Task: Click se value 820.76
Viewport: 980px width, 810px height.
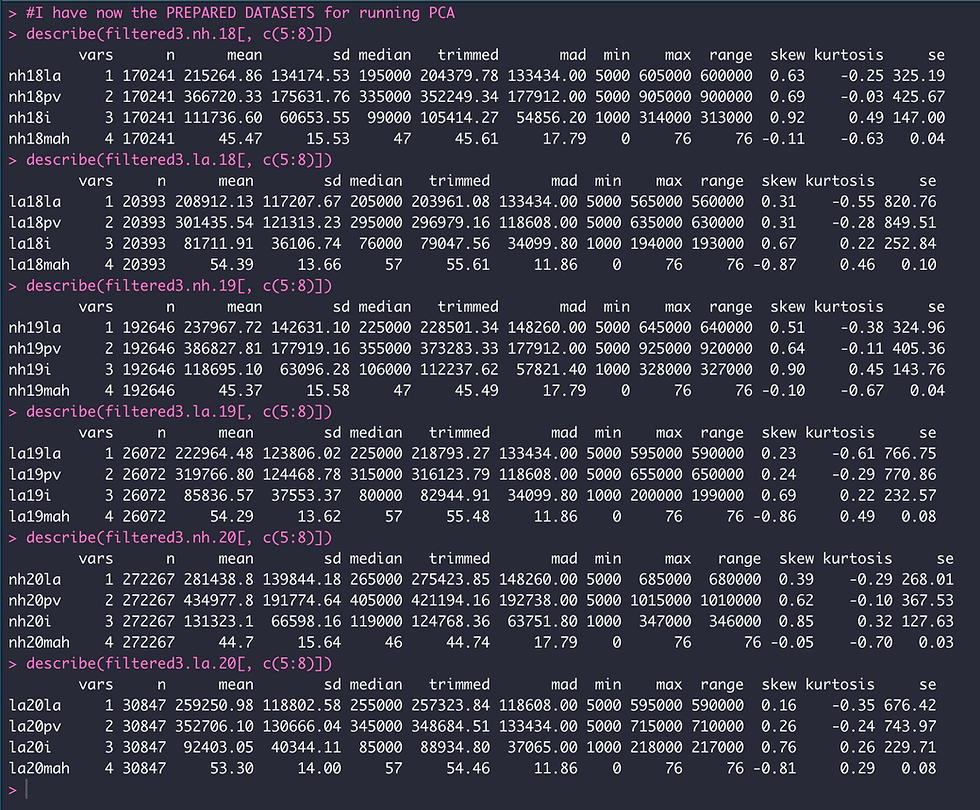Action: tap(911, 202)
